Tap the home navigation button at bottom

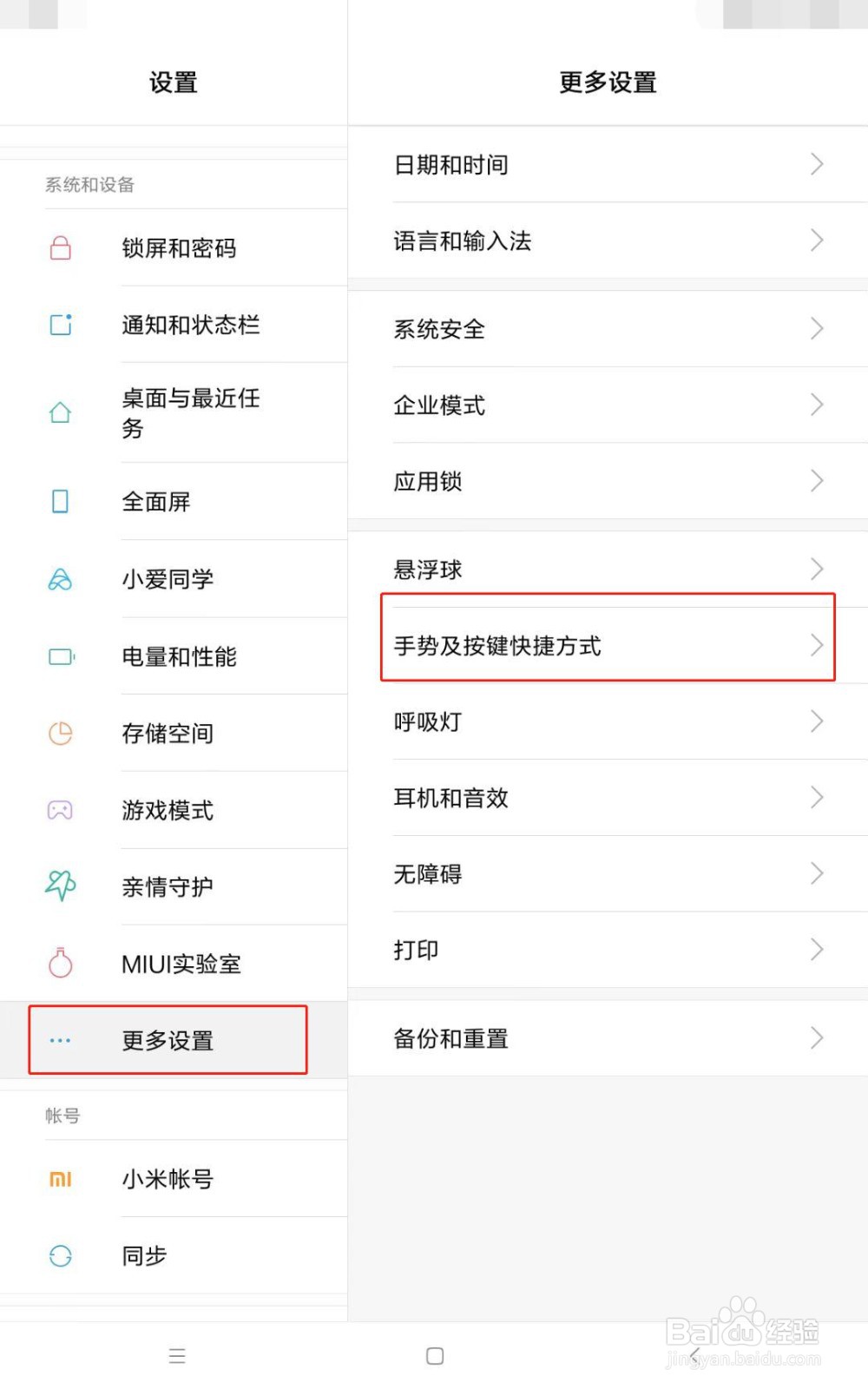pyautogui.click(x=435, y=1354)
